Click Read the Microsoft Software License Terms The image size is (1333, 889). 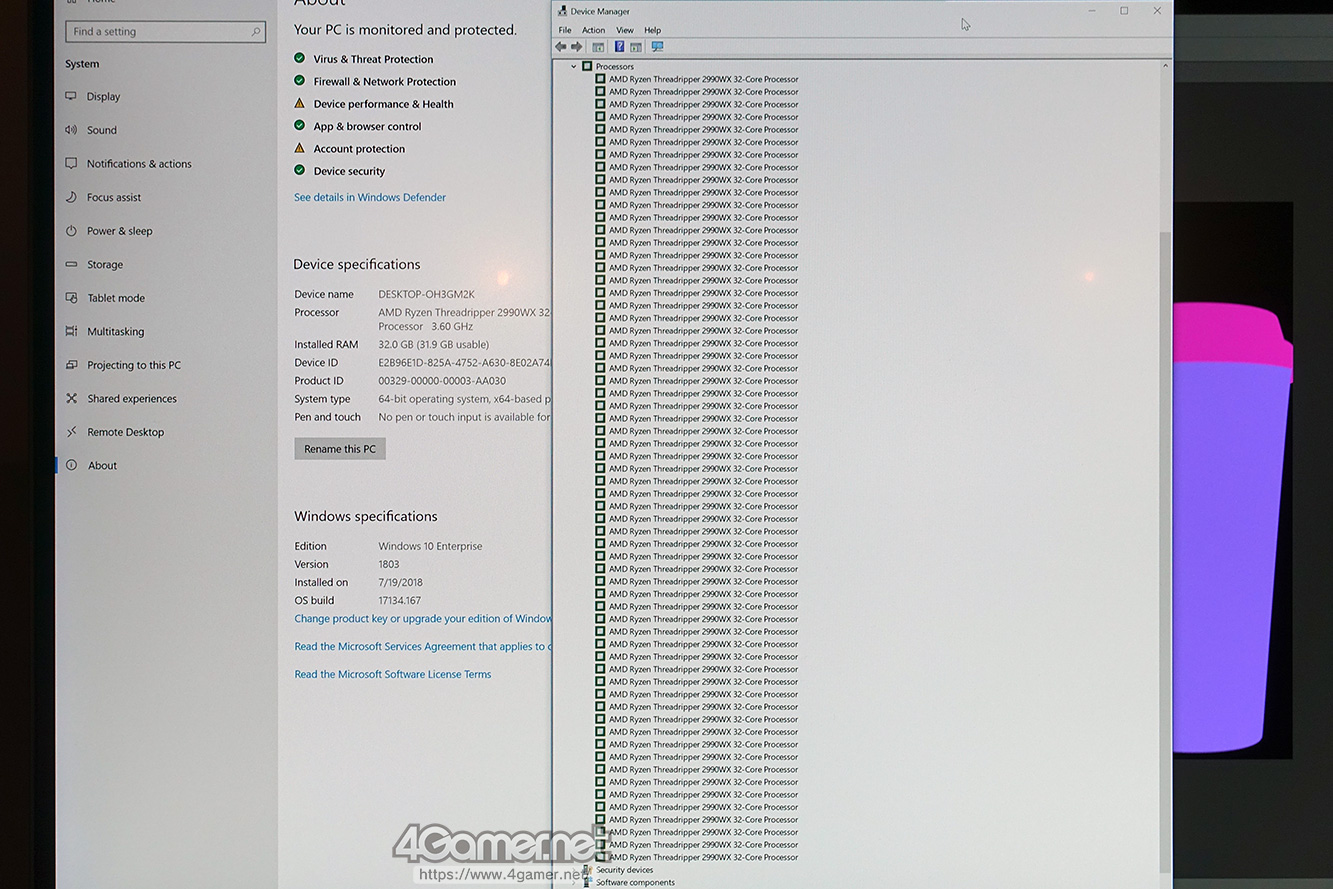point(392,674)
